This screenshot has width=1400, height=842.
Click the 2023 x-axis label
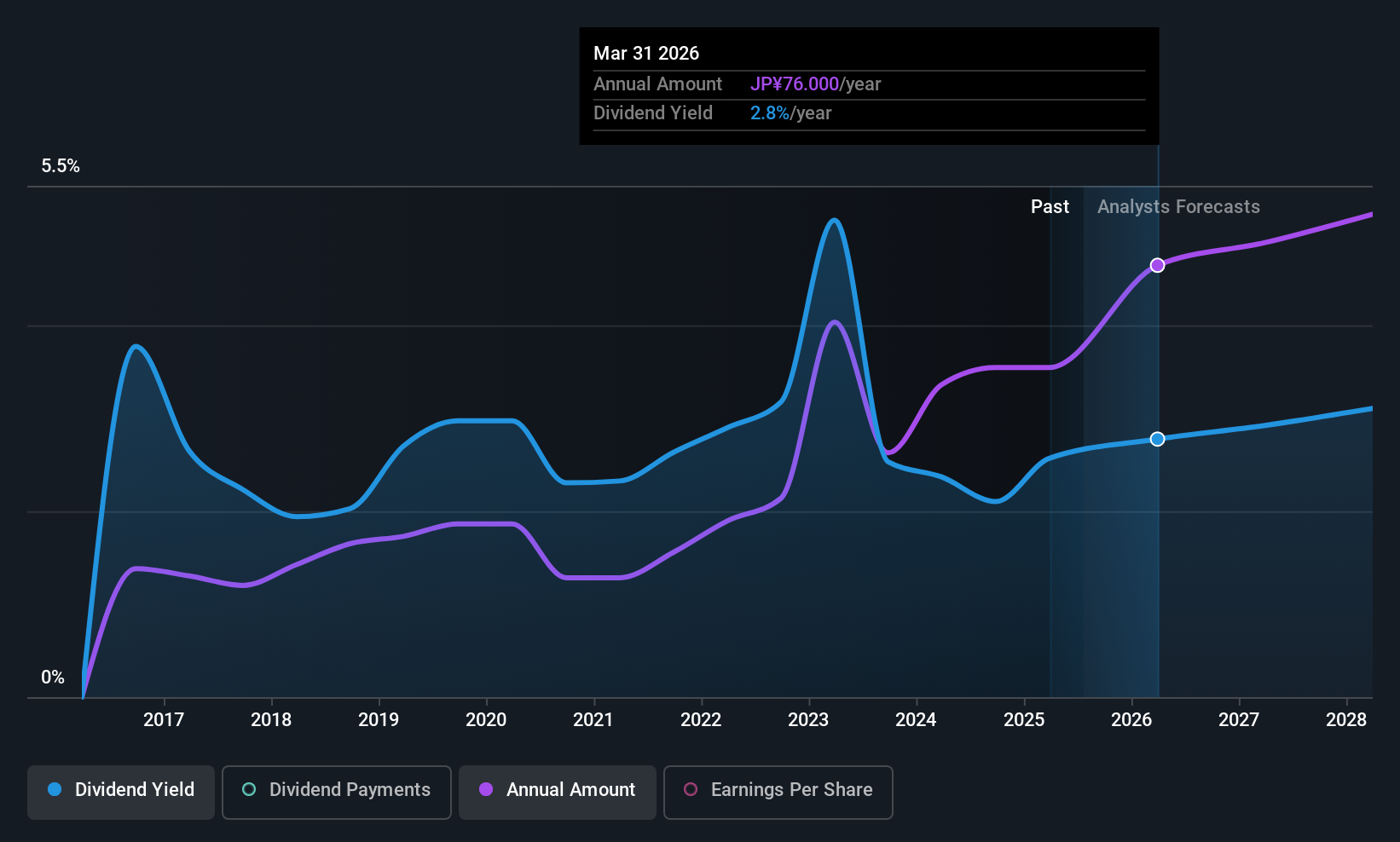click(808, 720)
